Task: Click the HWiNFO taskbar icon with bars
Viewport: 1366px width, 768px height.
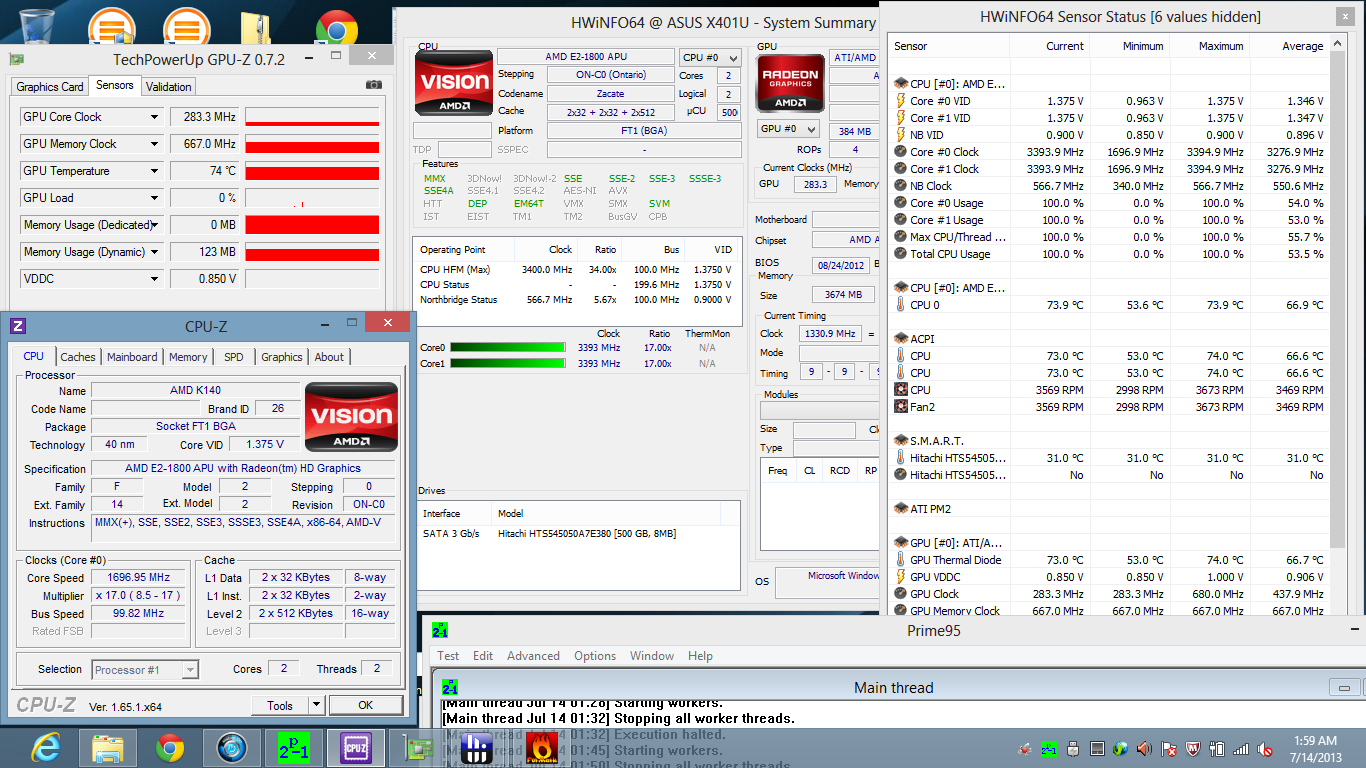Action: coord(479,748)
